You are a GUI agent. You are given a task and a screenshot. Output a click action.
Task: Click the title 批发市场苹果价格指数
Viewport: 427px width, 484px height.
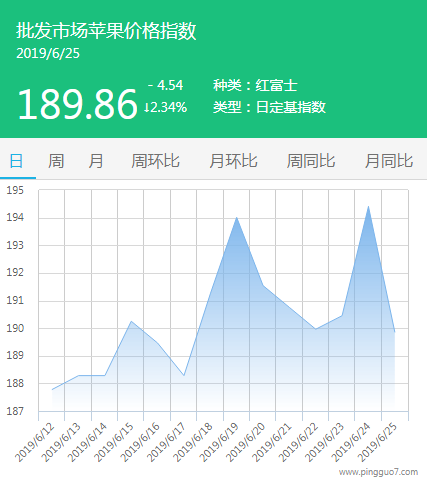106,31
